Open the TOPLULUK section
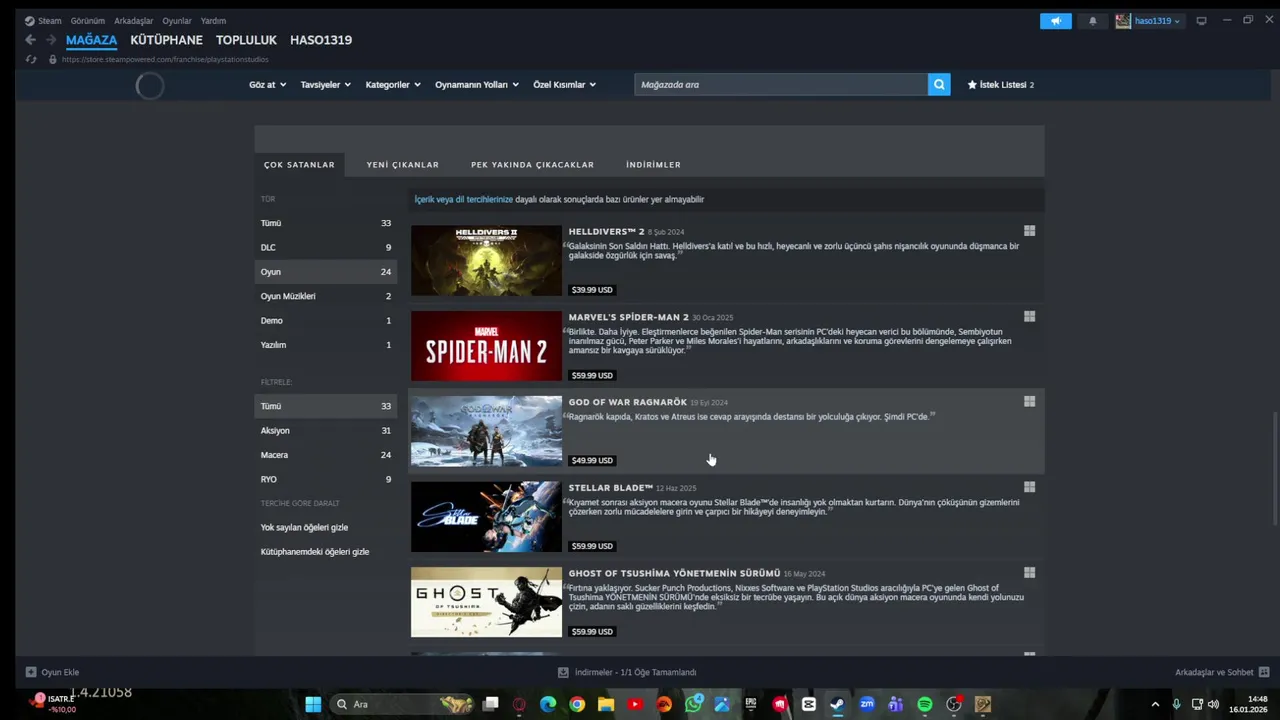The image size is (1280, 720). [246, 40]
